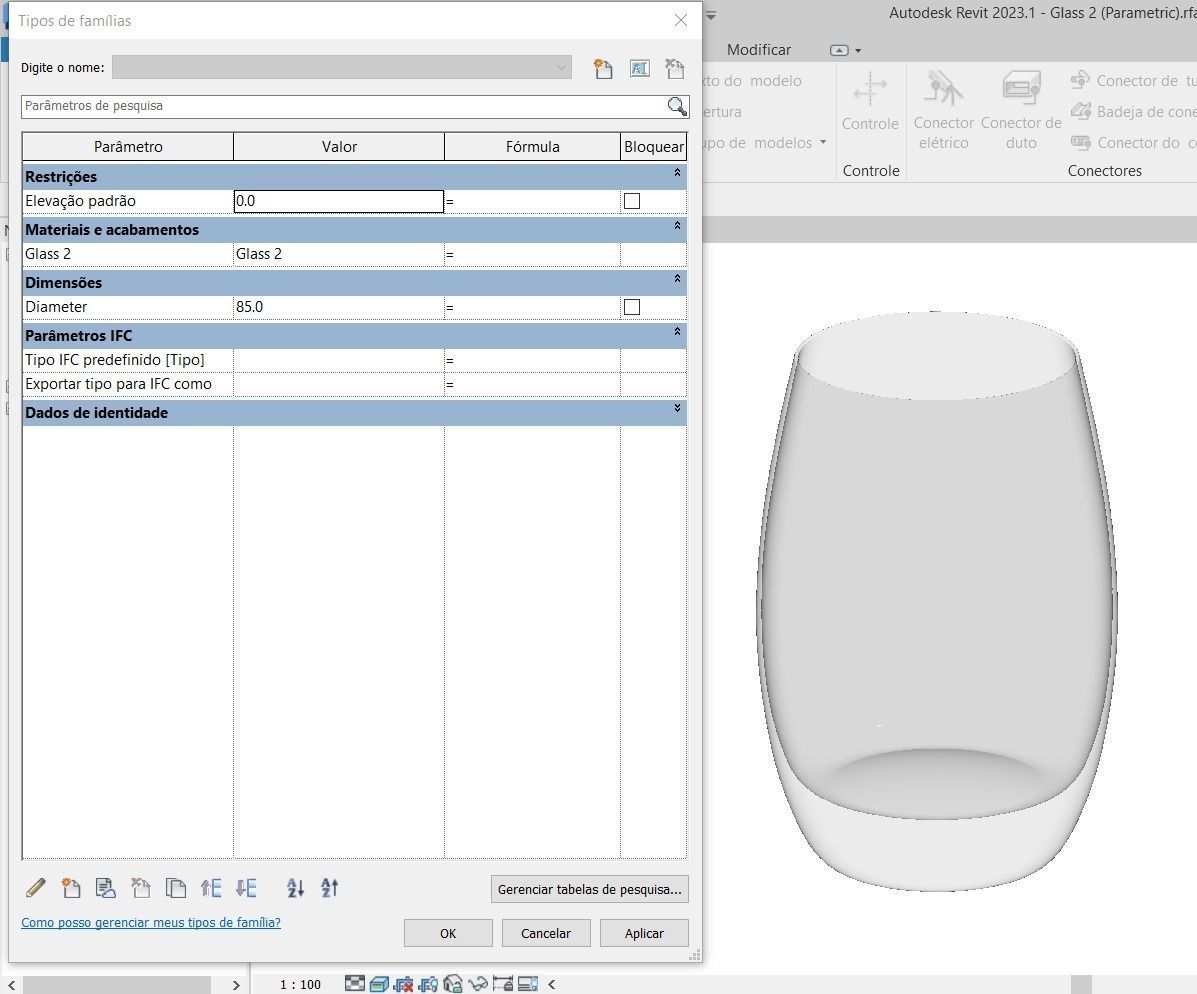1197x994 pixels.
Task: Sort parameters ascending A-Z icon
Action: 295,888
